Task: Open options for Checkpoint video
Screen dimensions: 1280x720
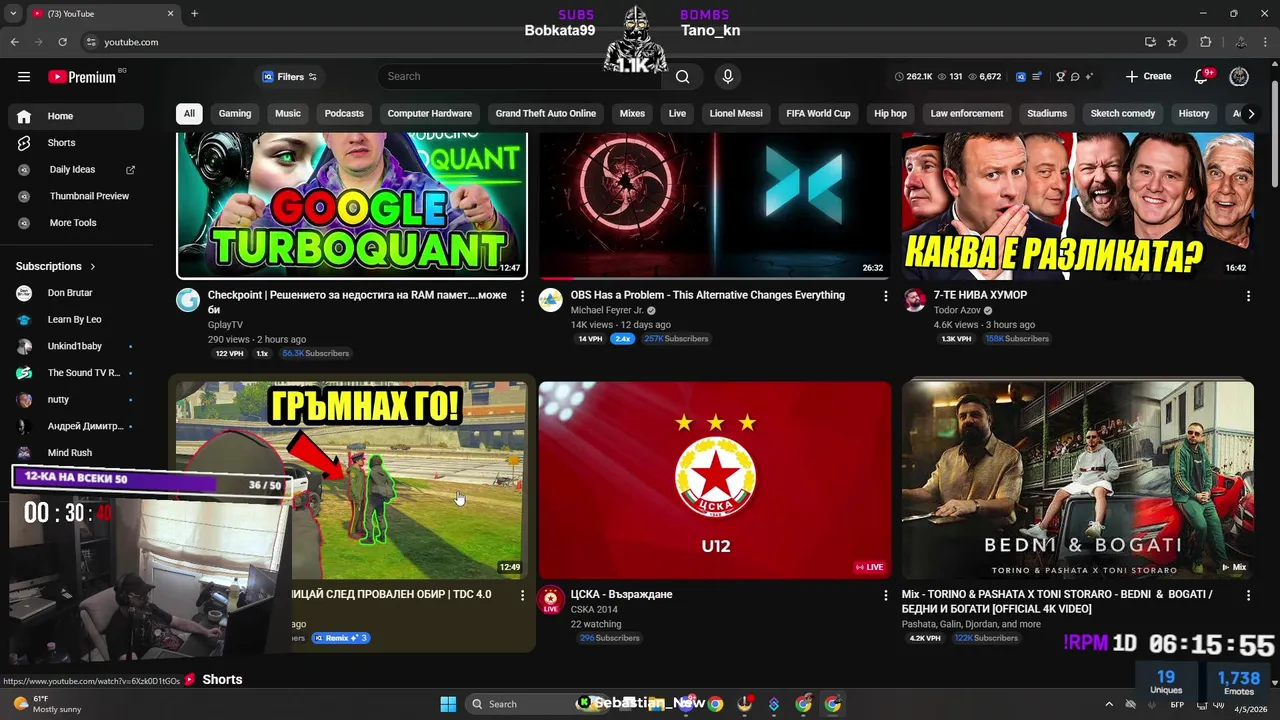Action: (x=522, y=296)
